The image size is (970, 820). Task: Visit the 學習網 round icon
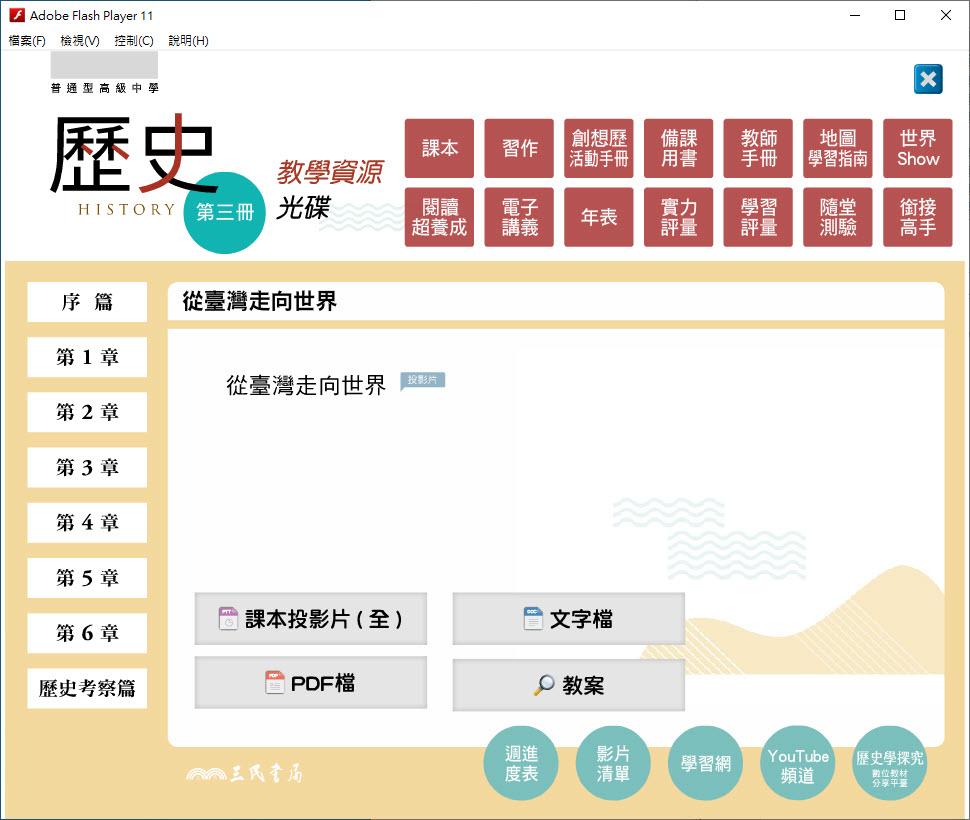coord(706,764)
